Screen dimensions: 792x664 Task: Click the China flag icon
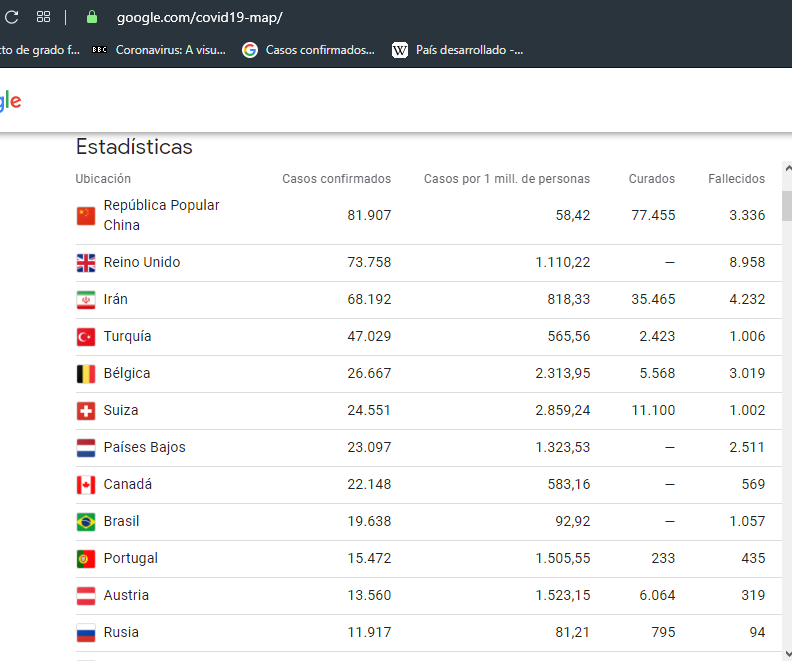coord(86,215)
